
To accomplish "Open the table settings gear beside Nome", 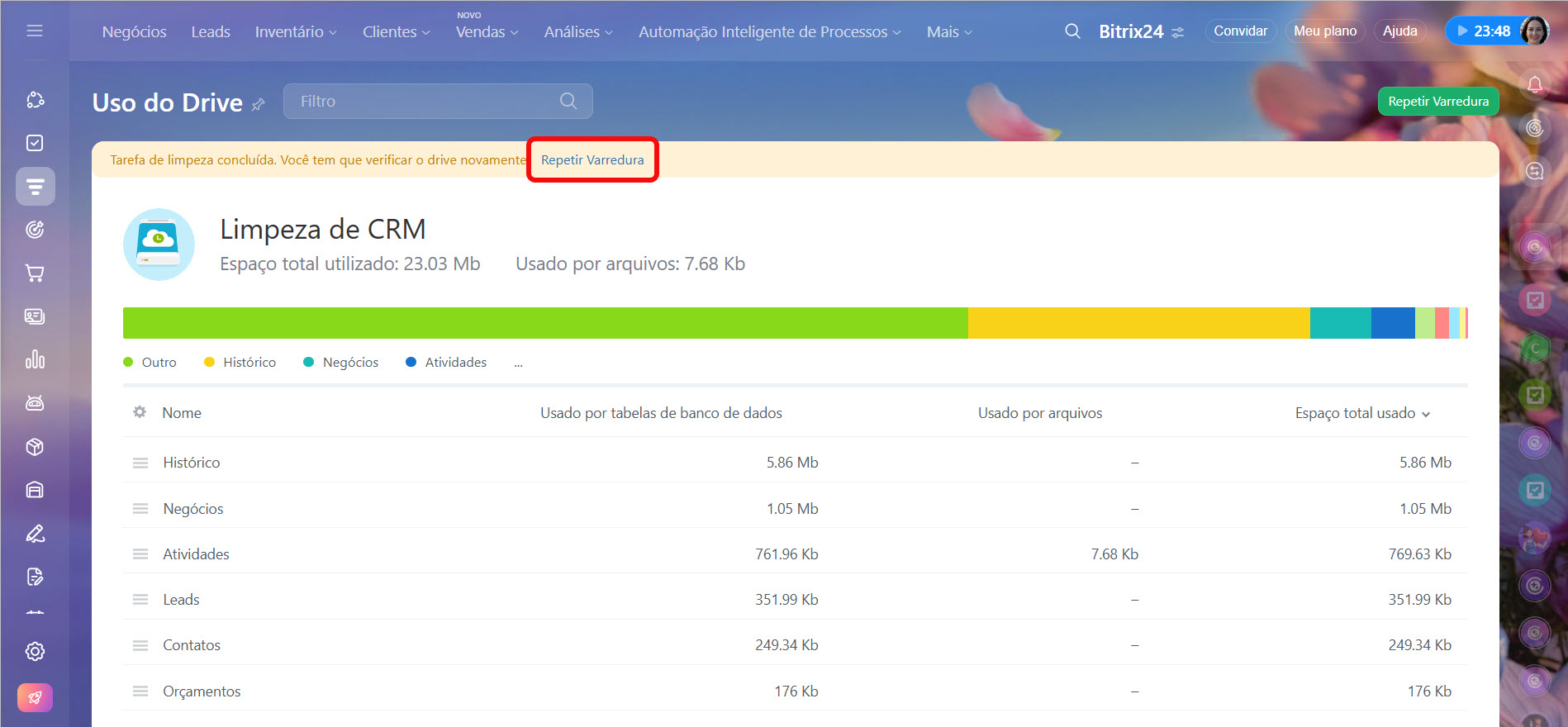I will point(140,412).
